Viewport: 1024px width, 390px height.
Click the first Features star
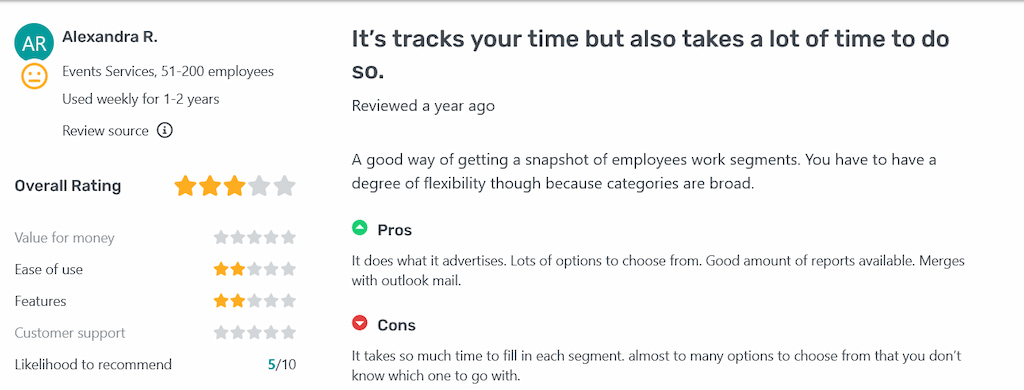point(221,301)
